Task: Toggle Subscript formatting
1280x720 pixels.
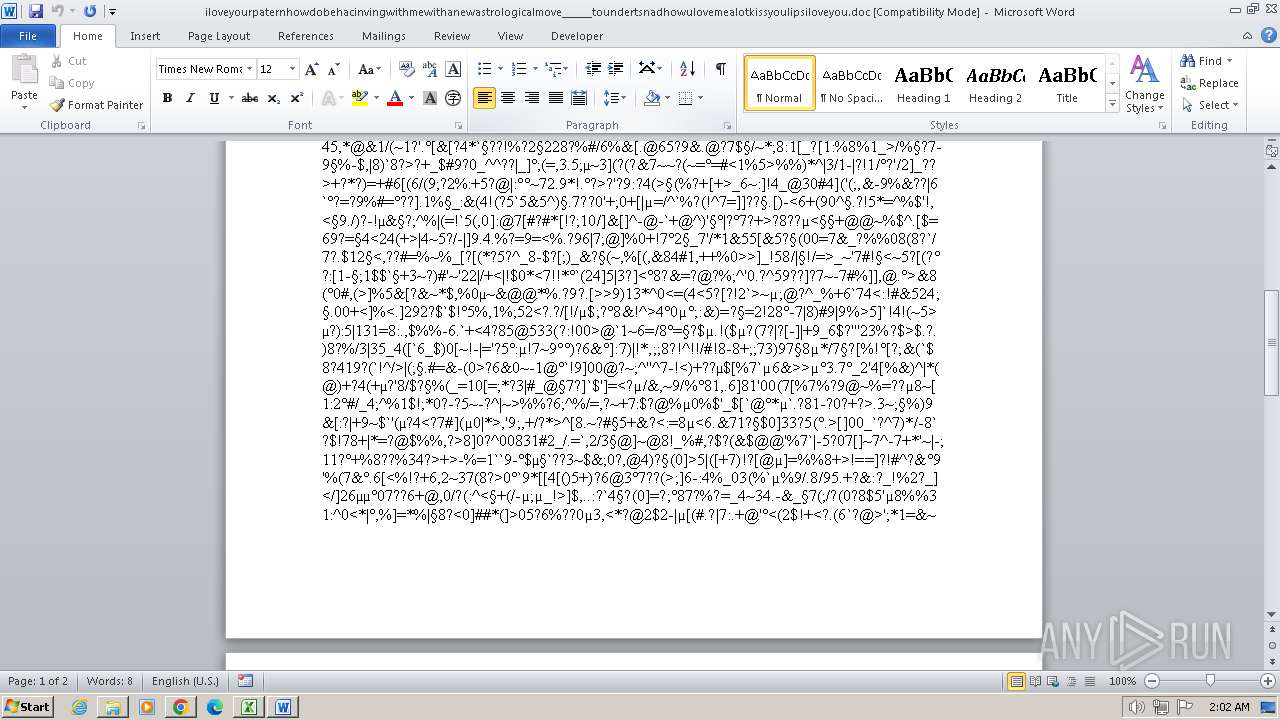Action: pyautogui.click(x=275, y=98)
